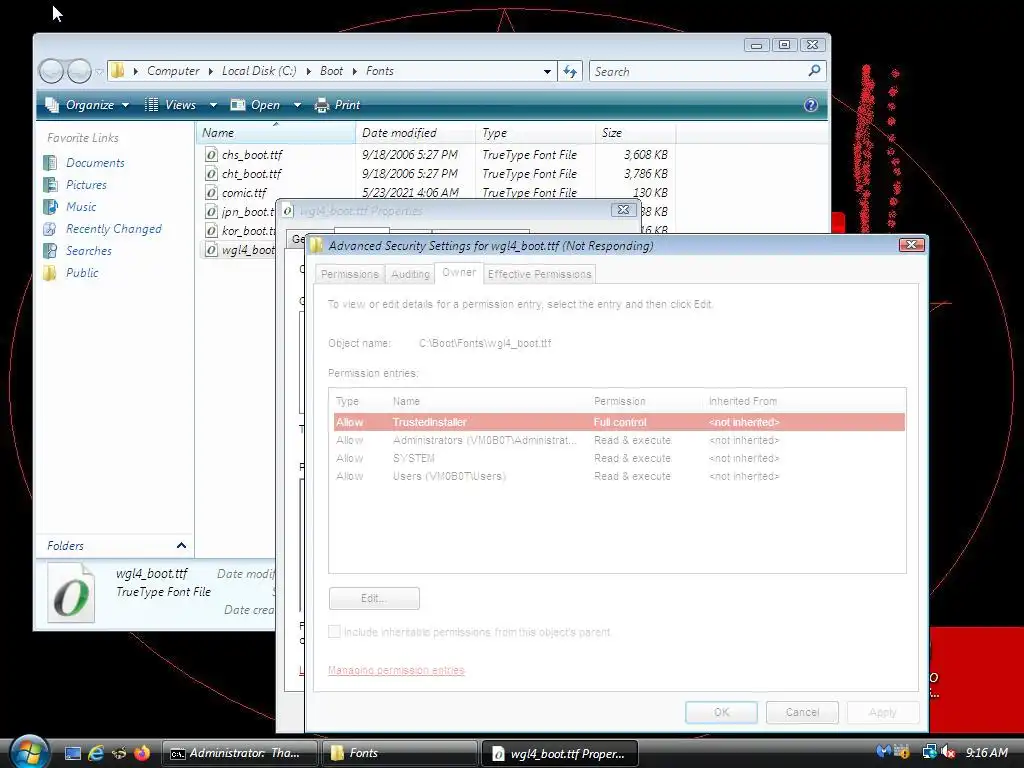Click Computer breadcrumb in address bar
1024x768 pixels.
[x=173, y=71]
